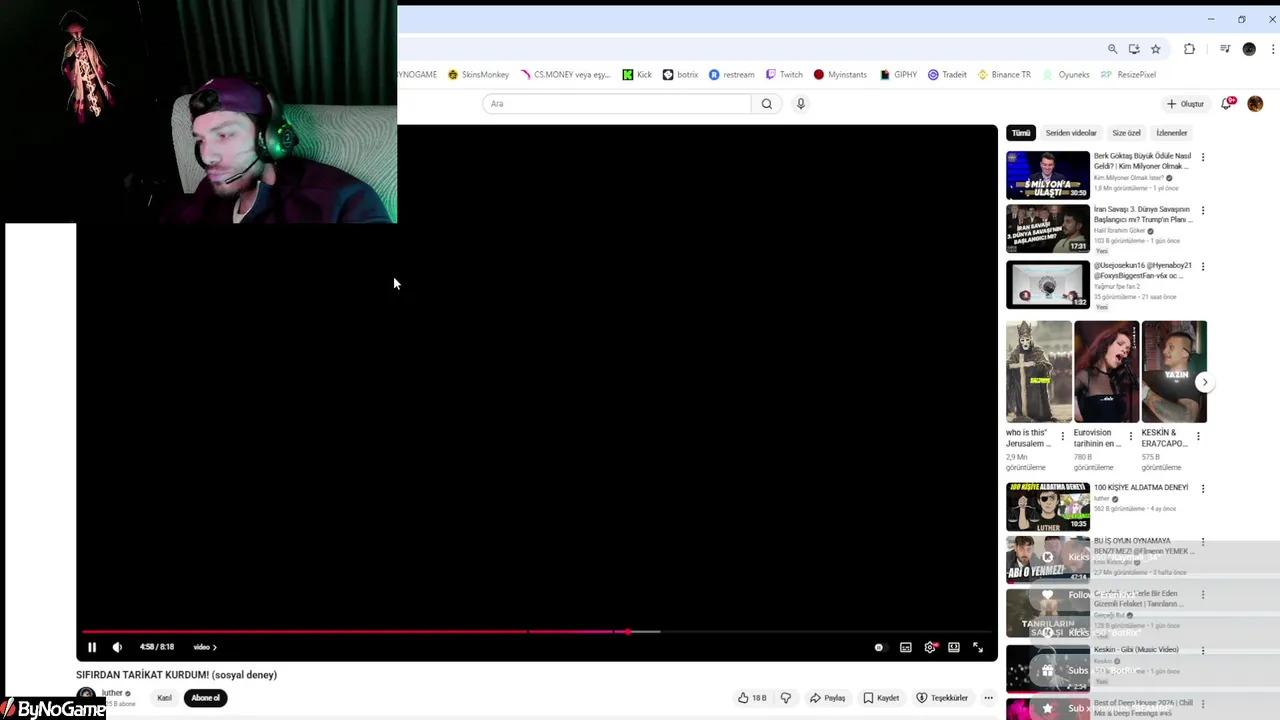The image size is (1280, 720).
Task: Switch to theater mode view
Action: pyautogui.click(x=954, y=647)
